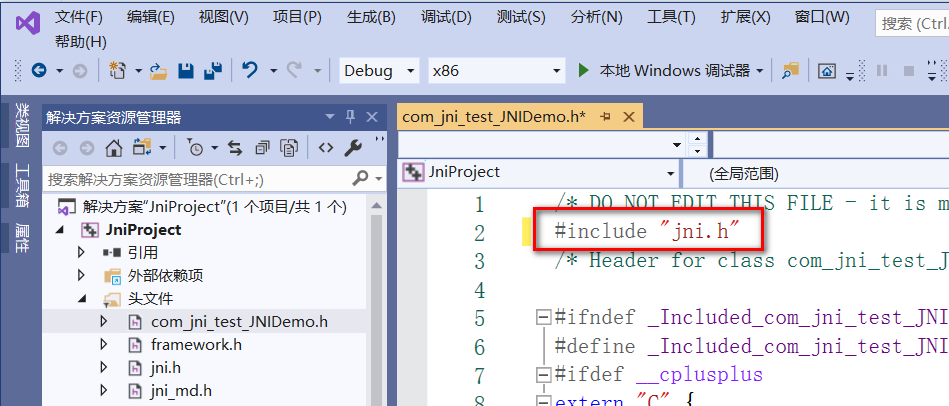Open the 帮助(H) menu

coord(80,42)
